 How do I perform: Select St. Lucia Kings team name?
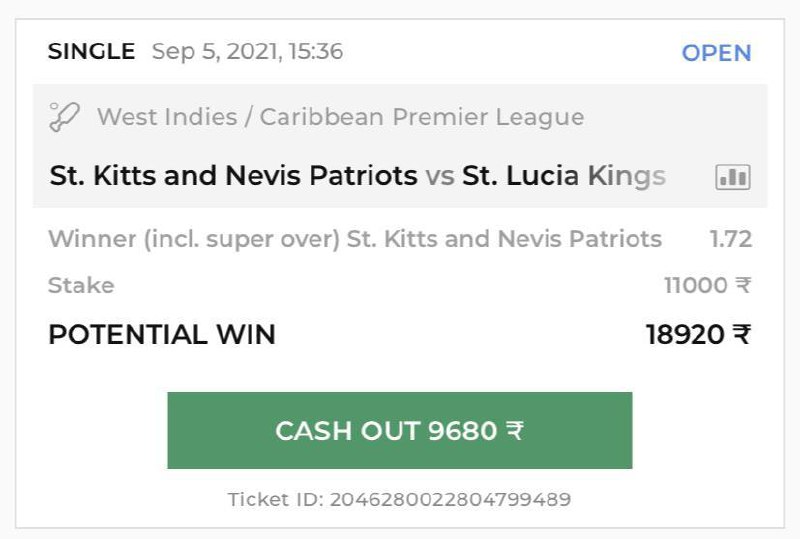click(x=563, y=176)
